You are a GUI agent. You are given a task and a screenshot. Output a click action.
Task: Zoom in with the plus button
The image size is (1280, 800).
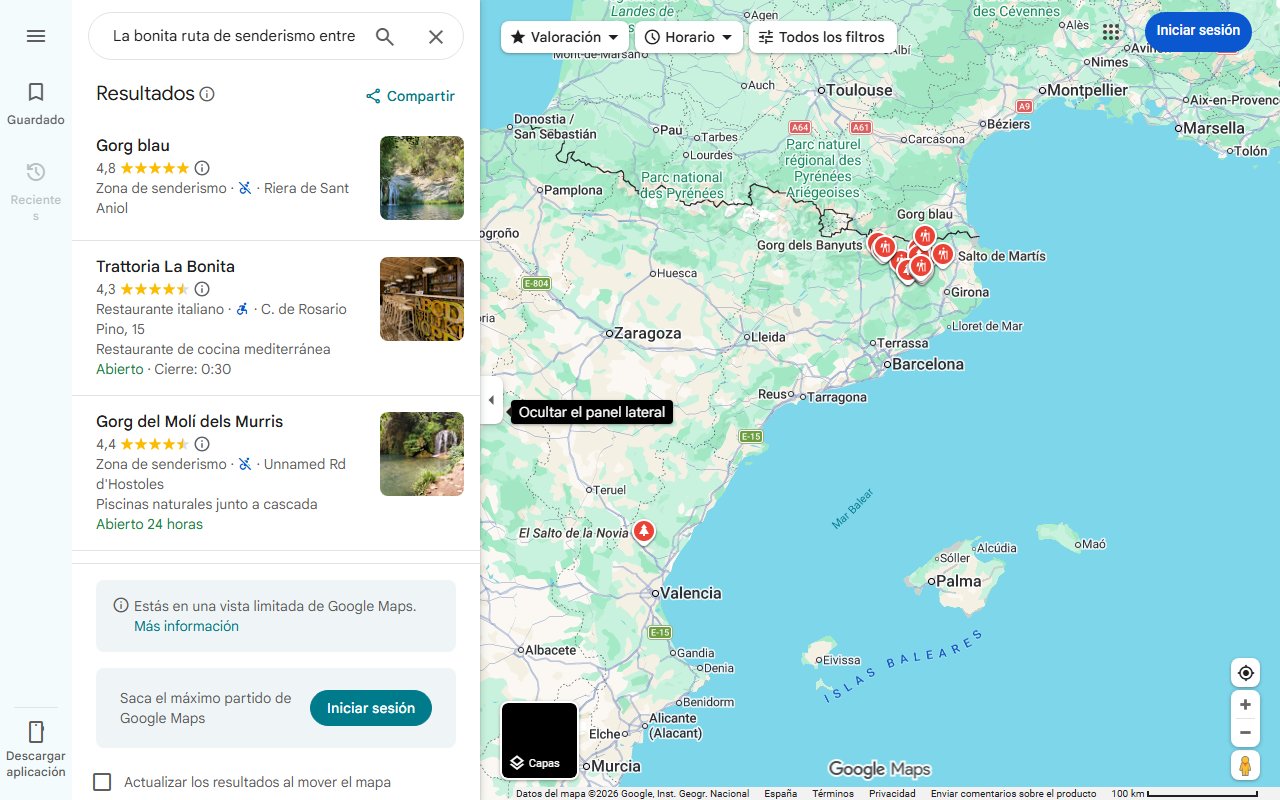1245,705
